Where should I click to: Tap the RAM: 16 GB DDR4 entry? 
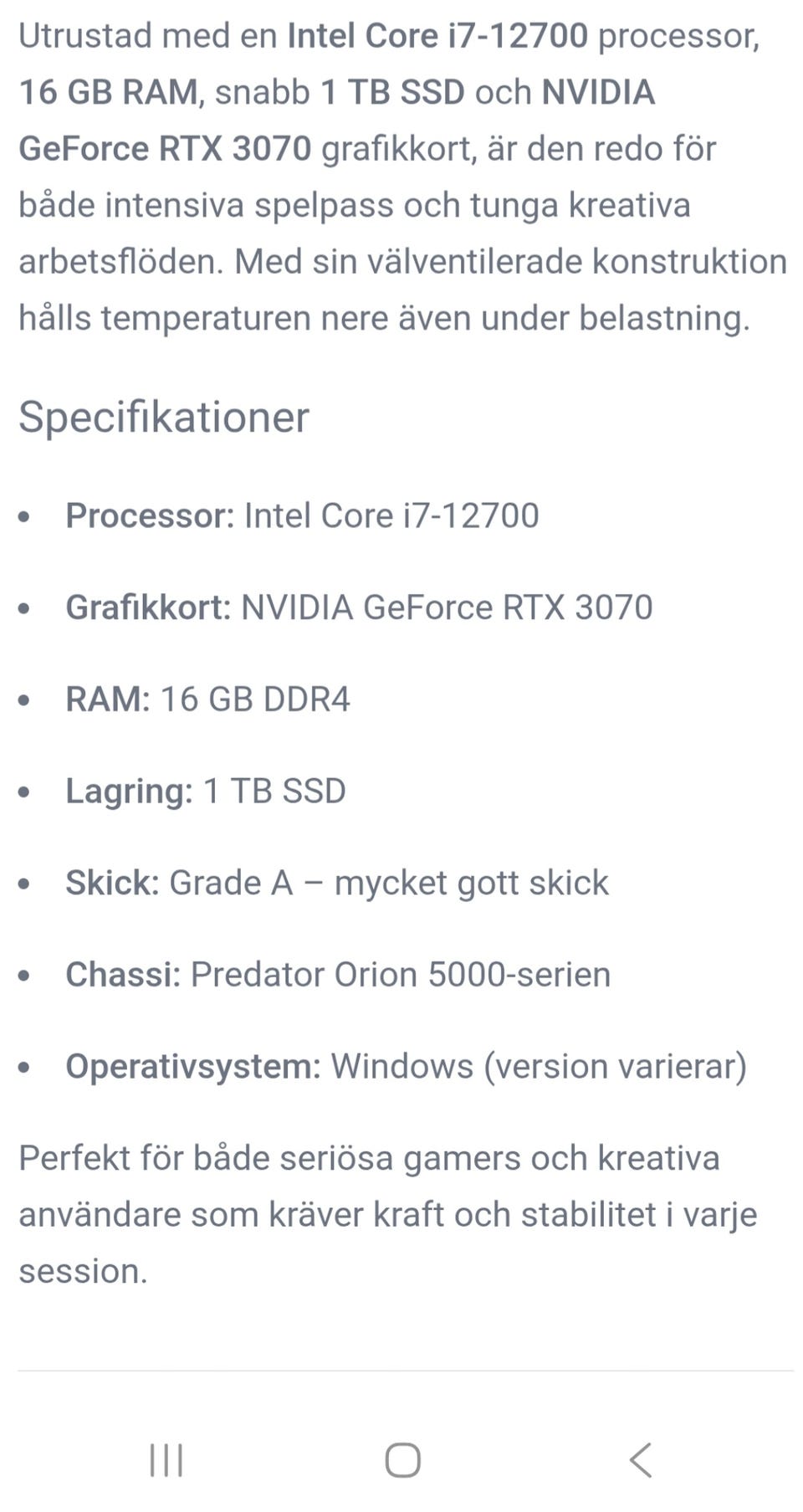click(207, 700)
